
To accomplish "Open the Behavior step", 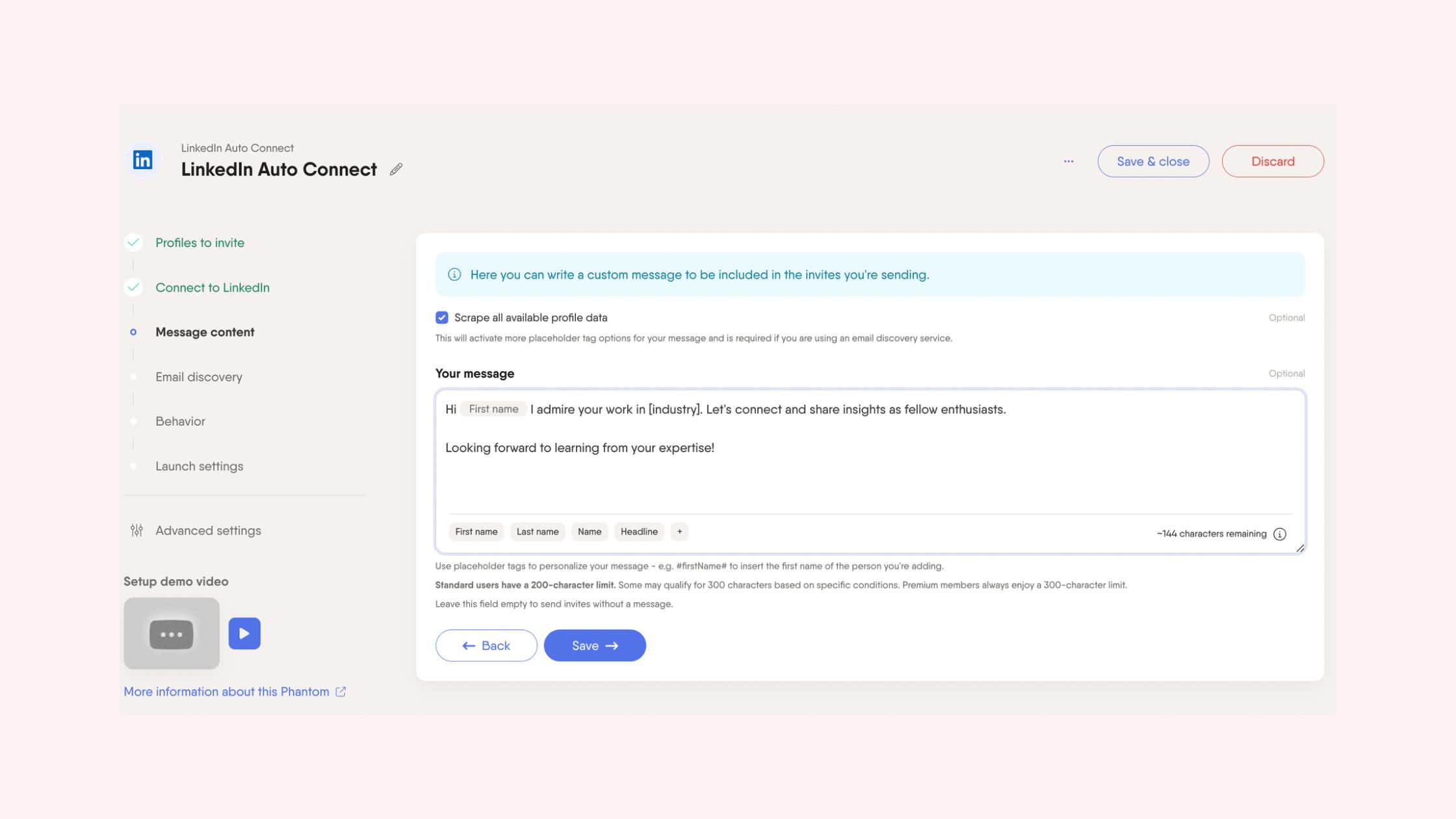I will pos(180,421).
